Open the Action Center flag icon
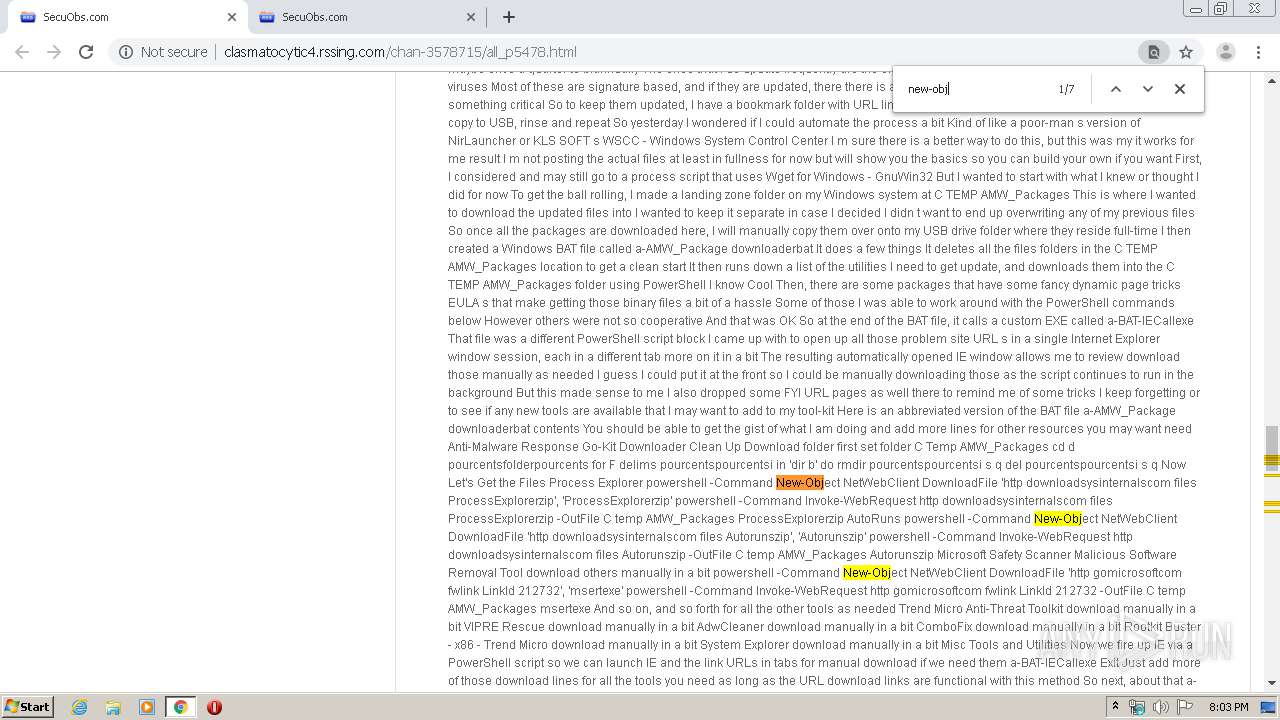Viewport: 1280px width, 720px height. click(x=1184, y=707)
